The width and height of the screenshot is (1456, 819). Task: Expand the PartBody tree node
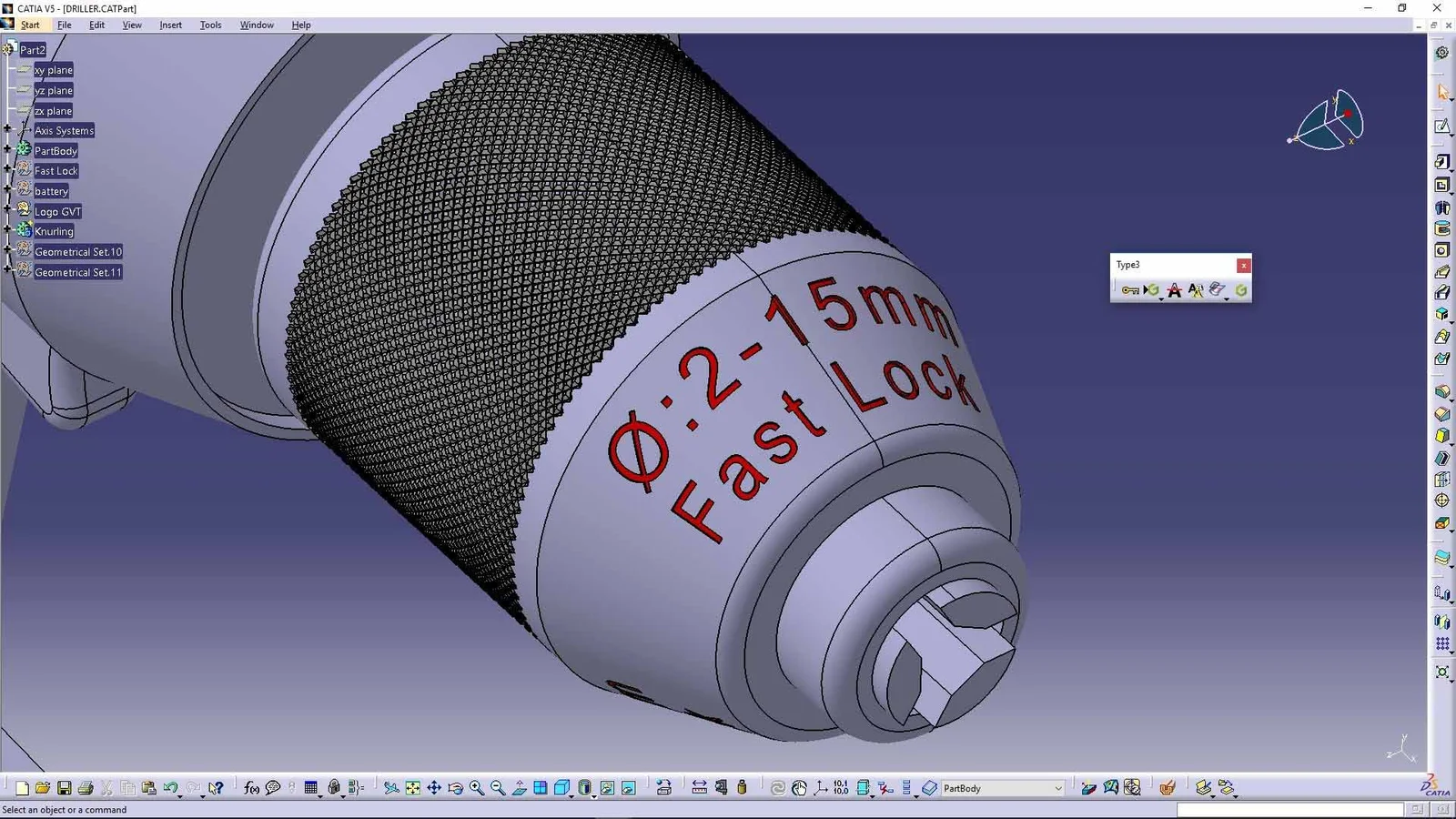click(x=8, y=150)
